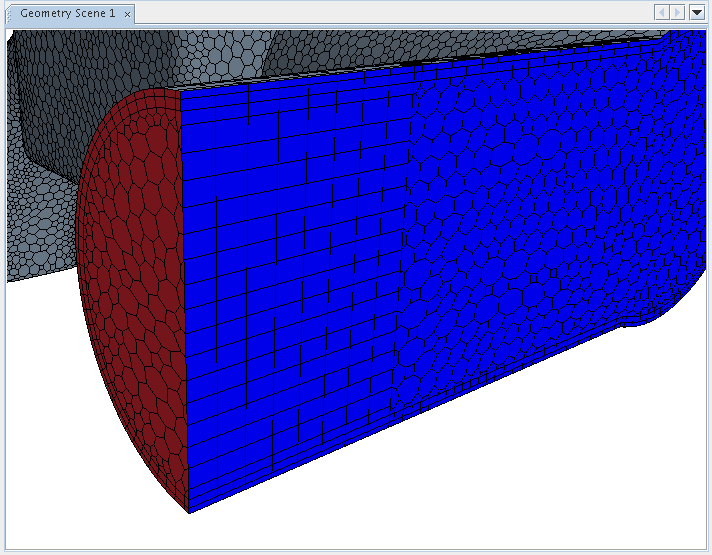The height and width of the screenshot is (555, 712).
Task: Select the Geometry Scene 1 tab
Action: (x=68, y=13)
